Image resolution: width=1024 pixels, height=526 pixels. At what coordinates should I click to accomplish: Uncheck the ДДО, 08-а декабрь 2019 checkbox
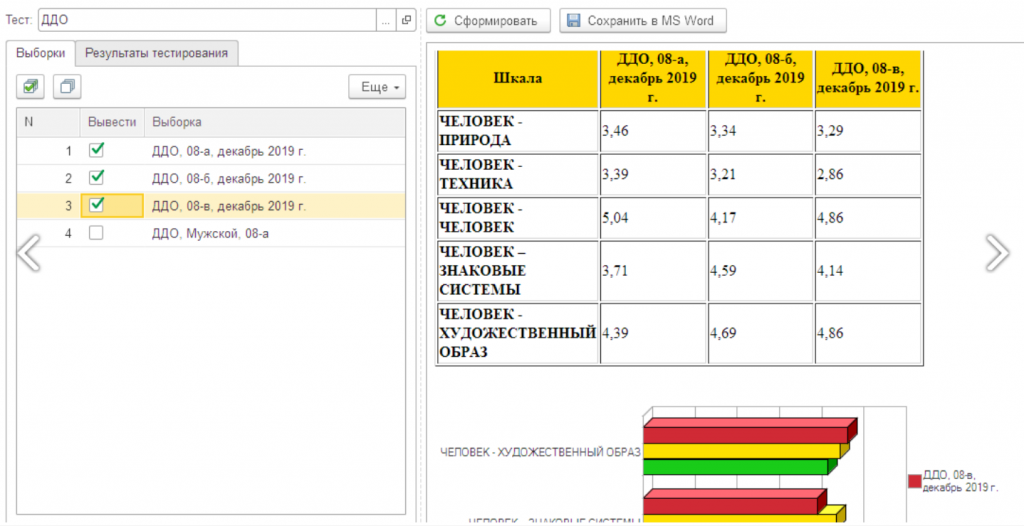(97, 150)
